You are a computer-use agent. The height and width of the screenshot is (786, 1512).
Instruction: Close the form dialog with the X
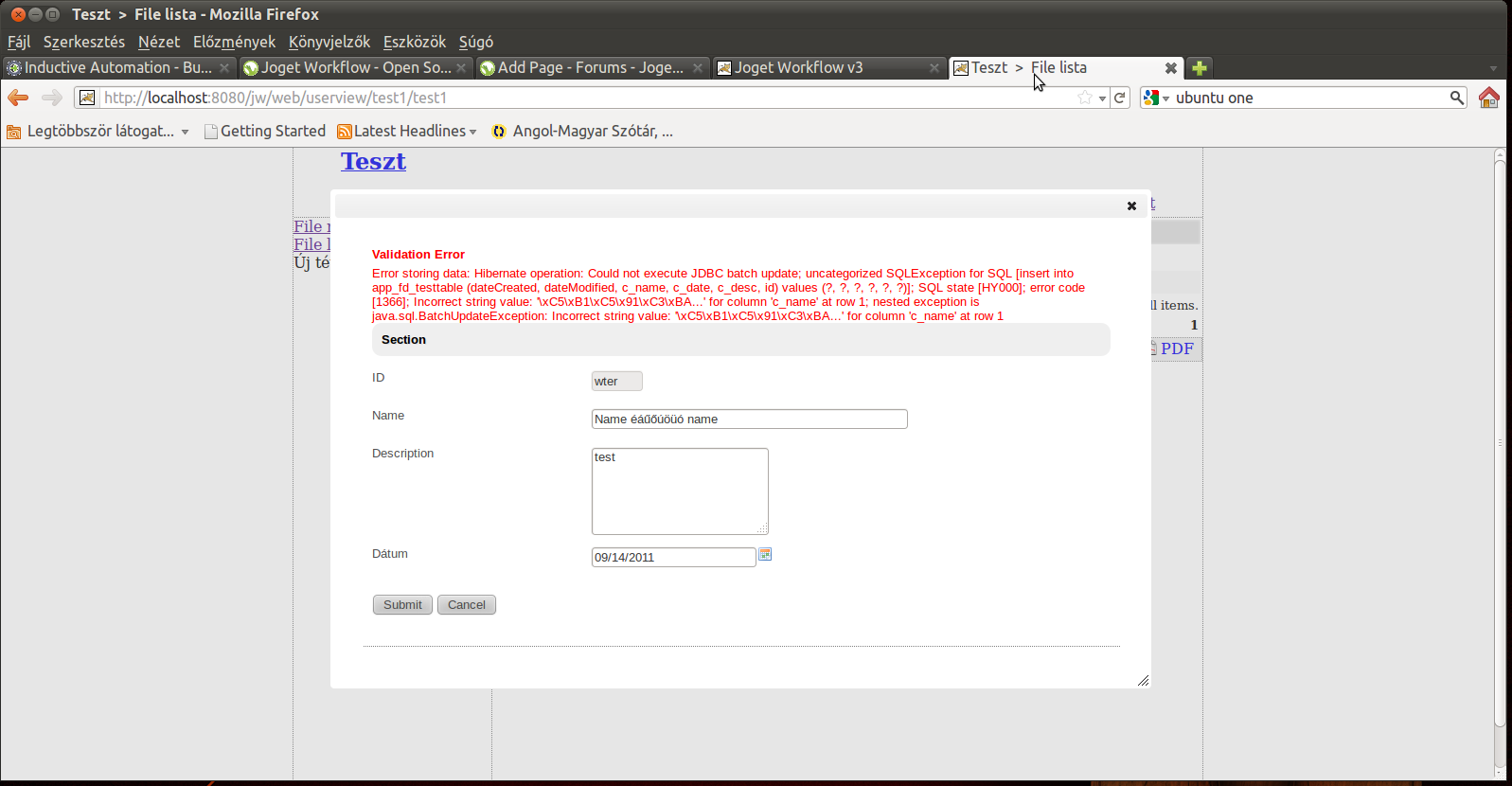click(1131, 205)
